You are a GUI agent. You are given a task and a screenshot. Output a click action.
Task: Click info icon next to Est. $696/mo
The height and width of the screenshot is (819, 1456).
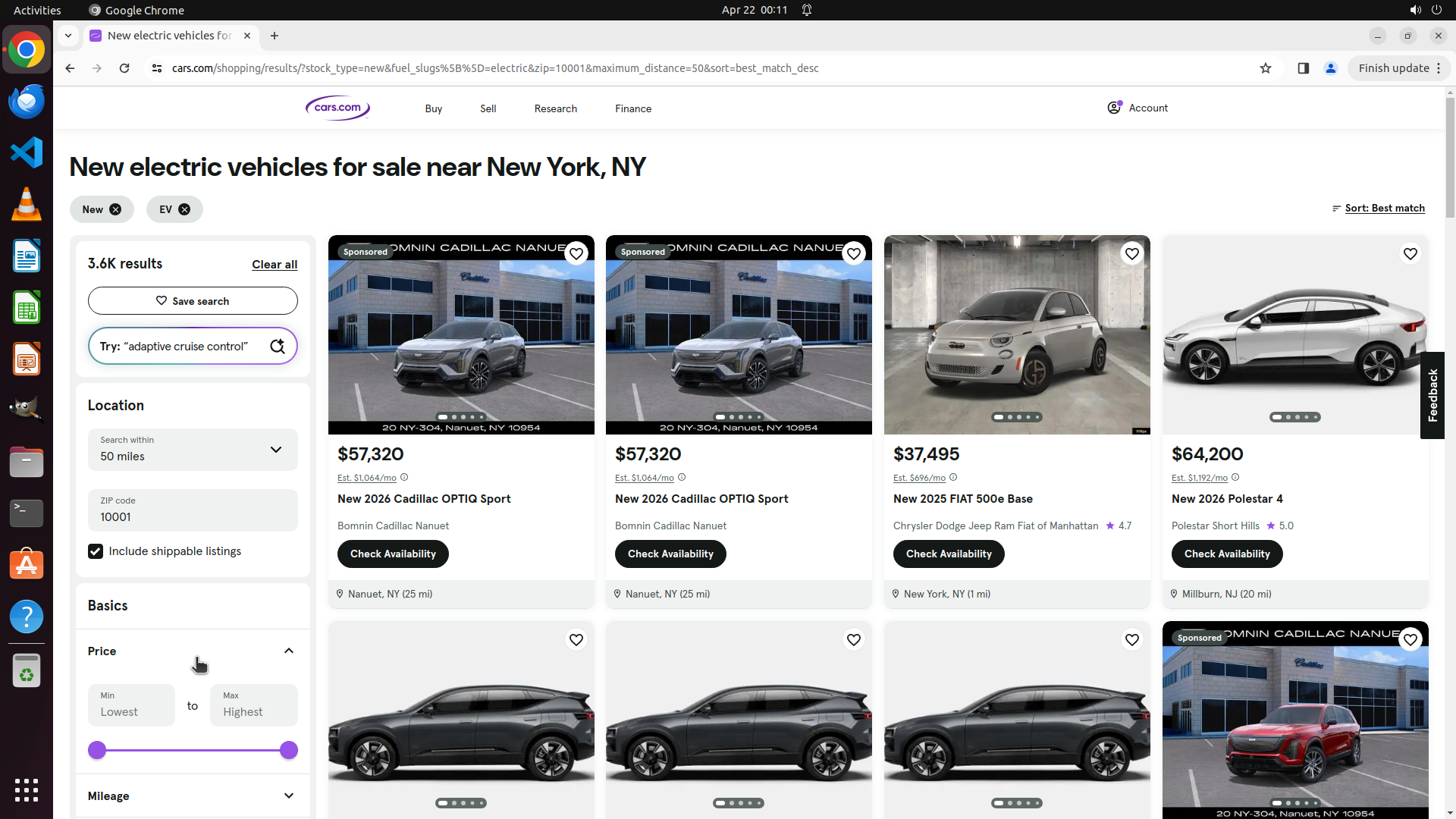click(x=953, y=478)
